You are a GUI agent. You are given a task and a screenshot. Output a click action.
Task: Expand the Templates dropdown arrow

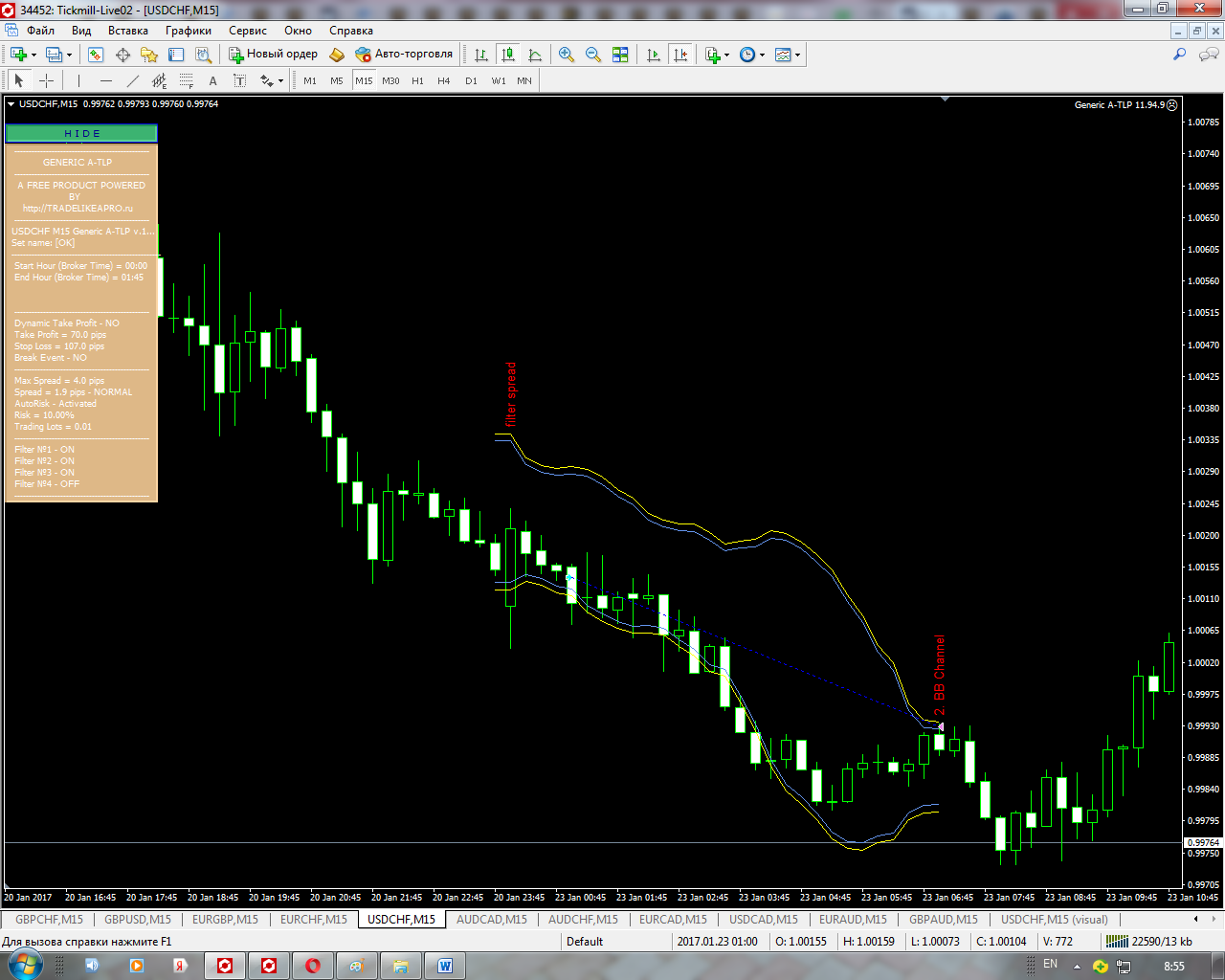coord(797,55)
